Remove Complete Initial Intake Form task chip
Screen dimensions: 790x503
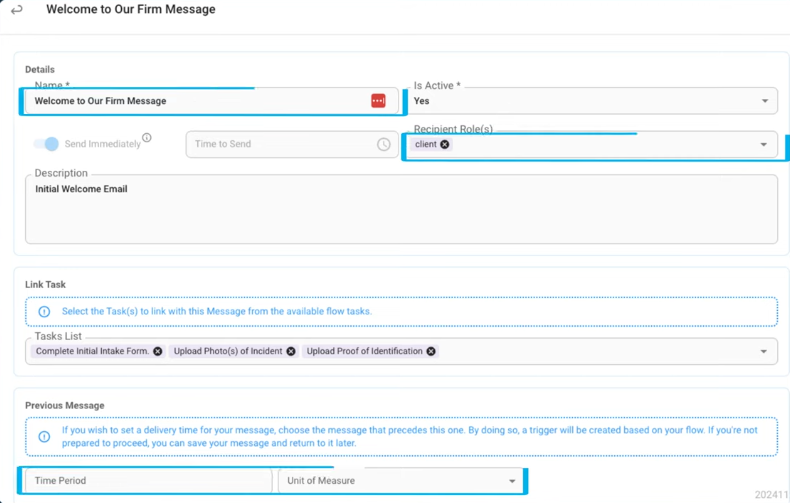158,351
